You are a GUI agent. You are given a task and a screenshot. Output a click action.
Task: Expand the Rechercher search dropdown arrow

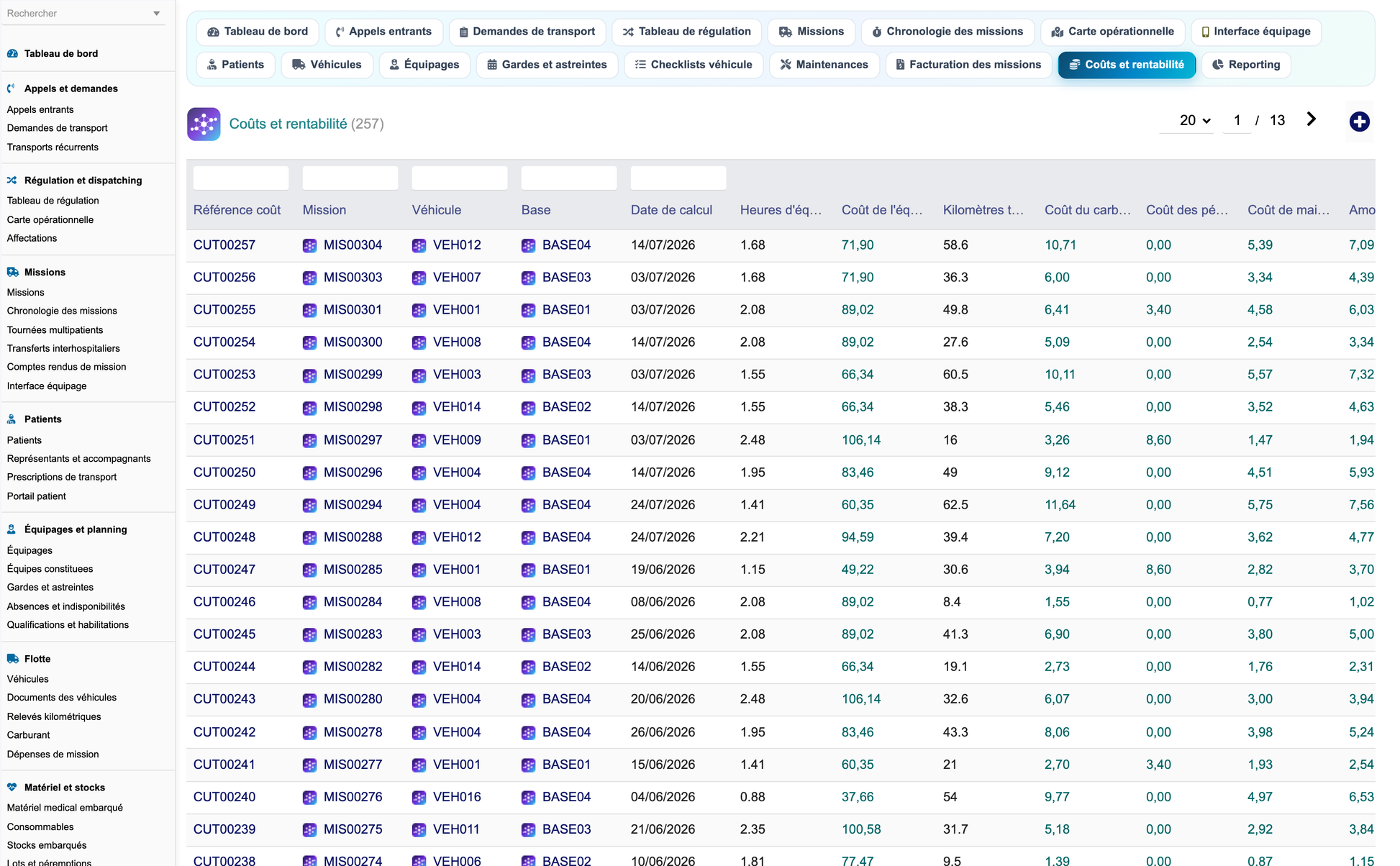(x=157, y=14)
